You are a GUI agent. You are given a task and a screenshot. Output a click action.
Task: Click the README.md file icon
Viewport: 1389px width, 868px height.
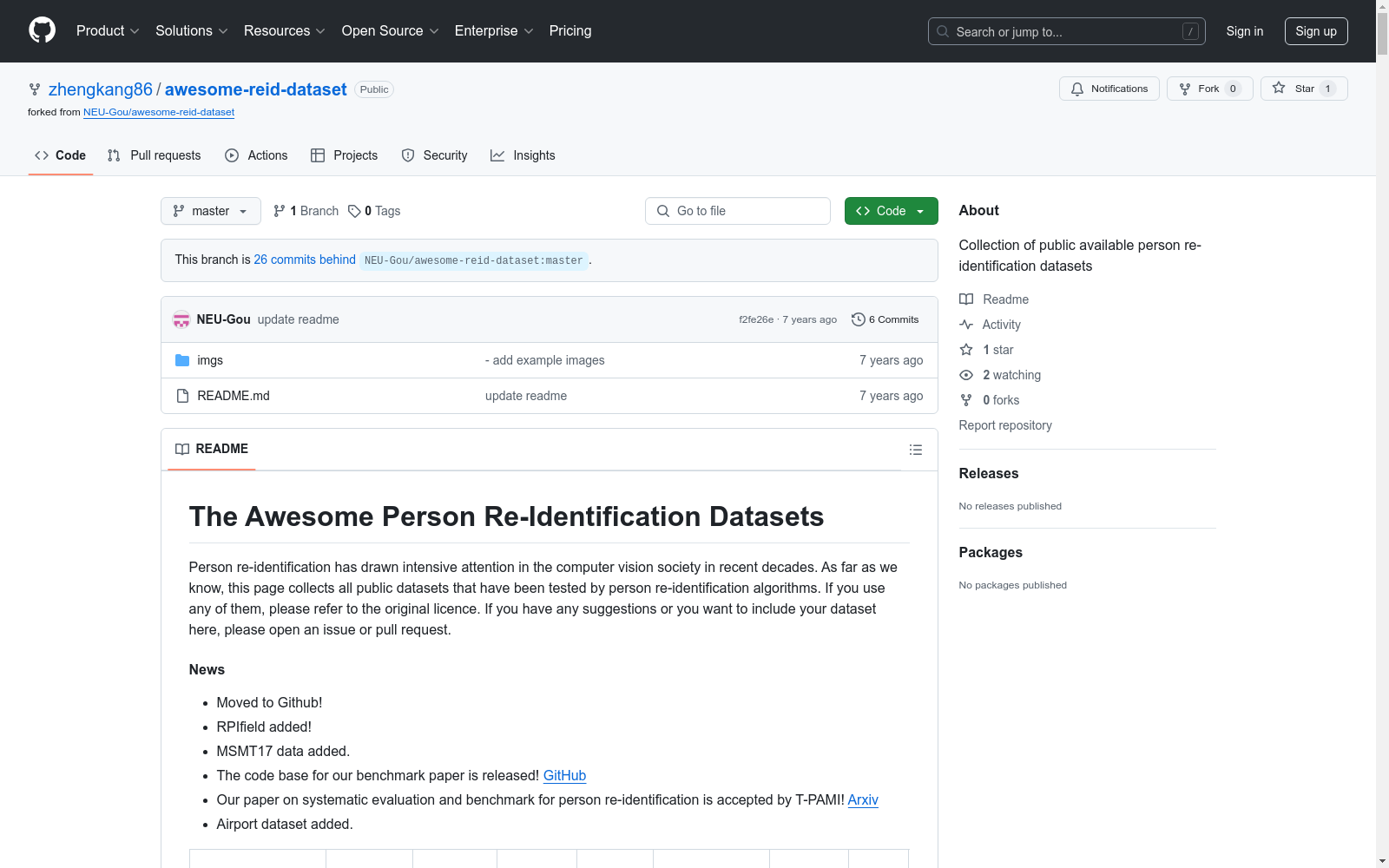[x=182, y=396]
